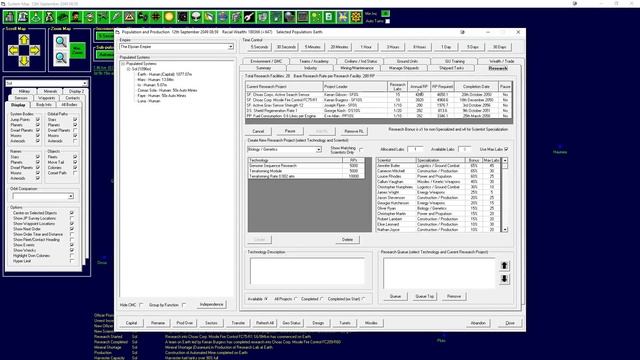Enable Show JP Survey Locations
Viewport: 640px width, 360px height.
pos(72,218)
